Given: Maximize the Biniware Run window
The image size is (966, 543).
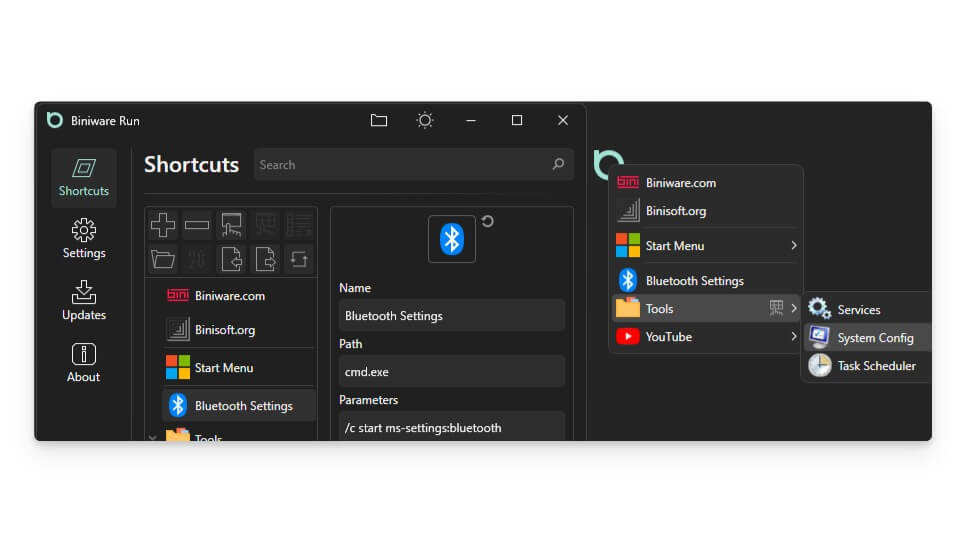Looking at the screenshot, I should [517, 120].
